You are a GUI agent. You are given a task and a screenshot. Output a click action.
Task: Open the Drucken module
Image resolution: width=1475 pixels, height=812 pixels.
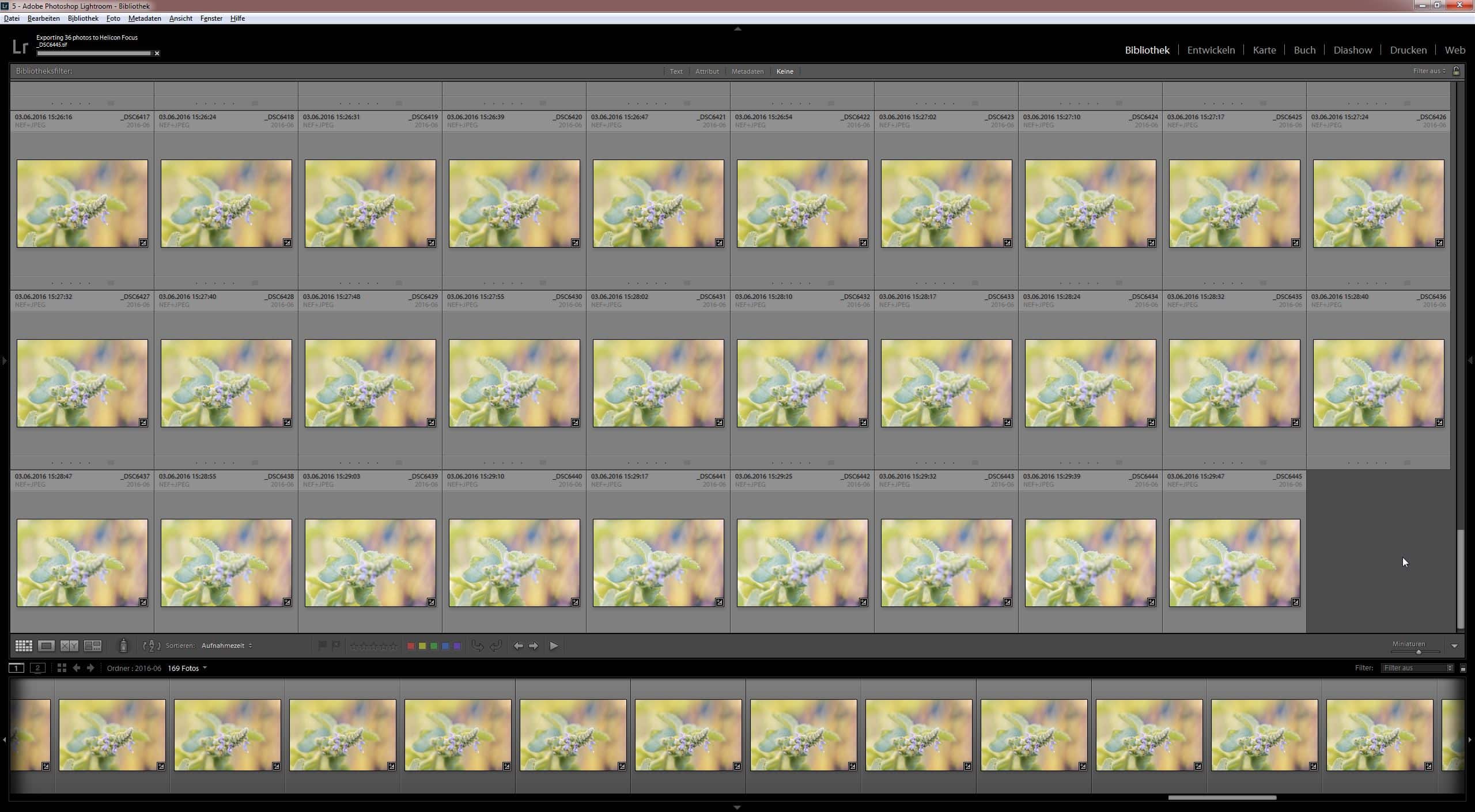pyautogui.click(x=1408, y=50)
